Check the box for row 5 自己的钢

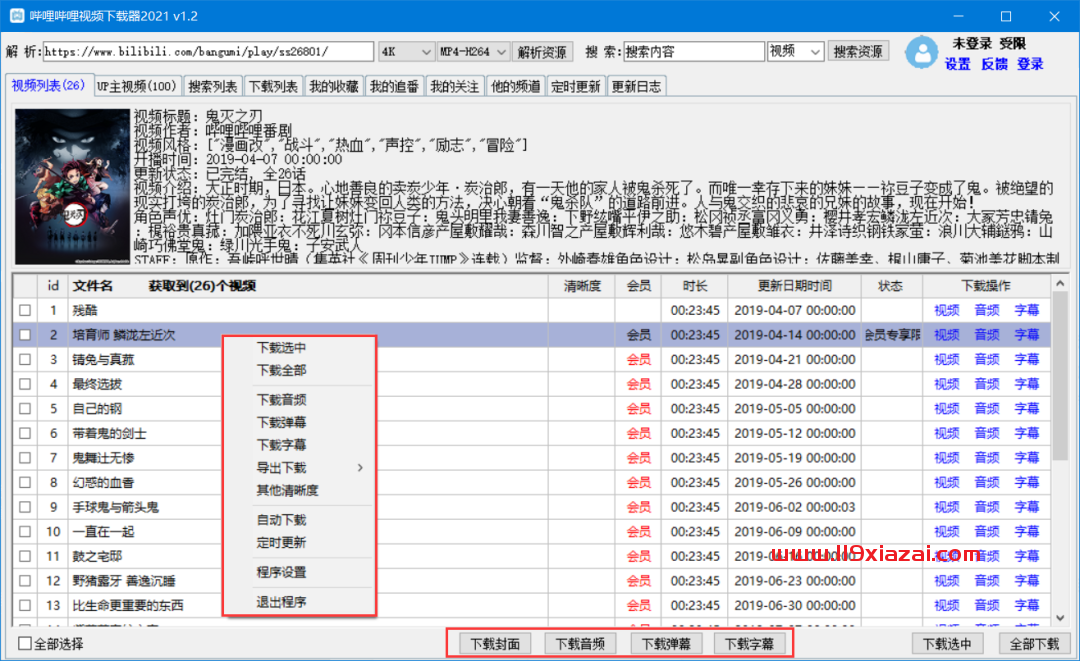click(x=25, y=409)
